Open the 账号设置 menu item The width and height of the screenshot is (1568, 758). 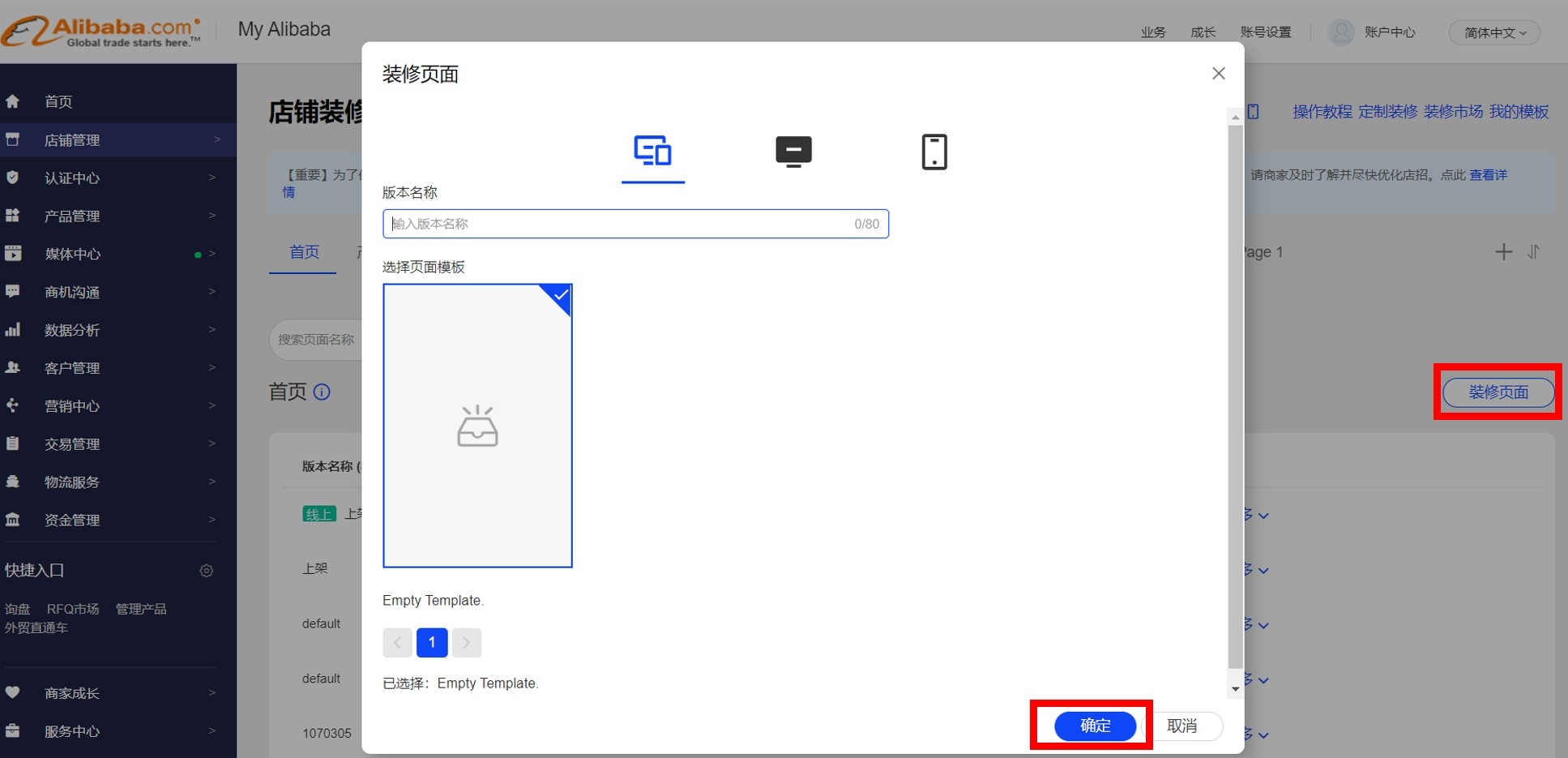1265,32
